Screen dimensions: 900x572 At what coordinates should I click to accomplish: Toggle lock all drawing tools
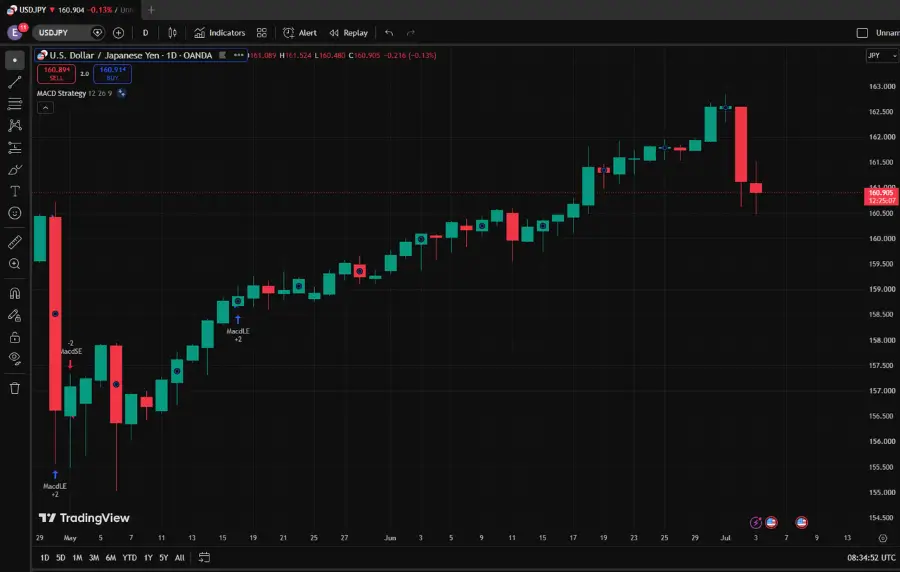tap(15, 337)
